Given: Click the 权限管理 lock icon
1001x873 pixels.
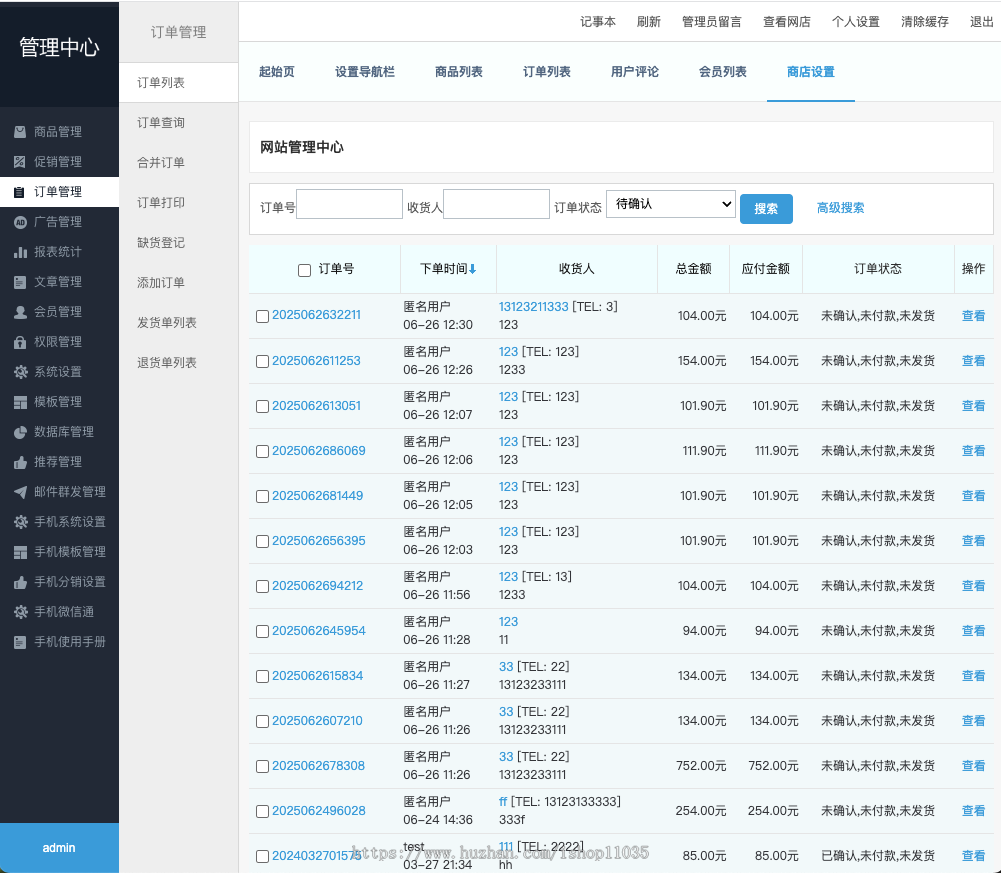Looking at the screenshot, I should 20,342.
